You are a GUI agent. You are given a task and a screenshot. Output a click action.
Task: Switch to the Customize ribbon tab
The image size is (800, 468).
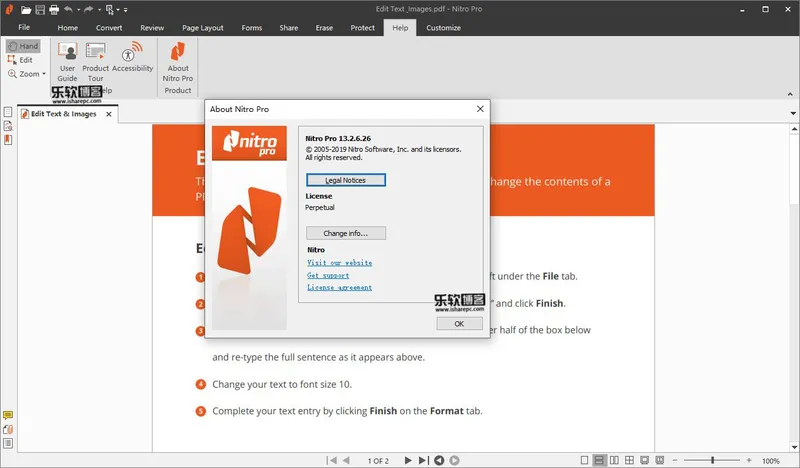tap(443, 28)
